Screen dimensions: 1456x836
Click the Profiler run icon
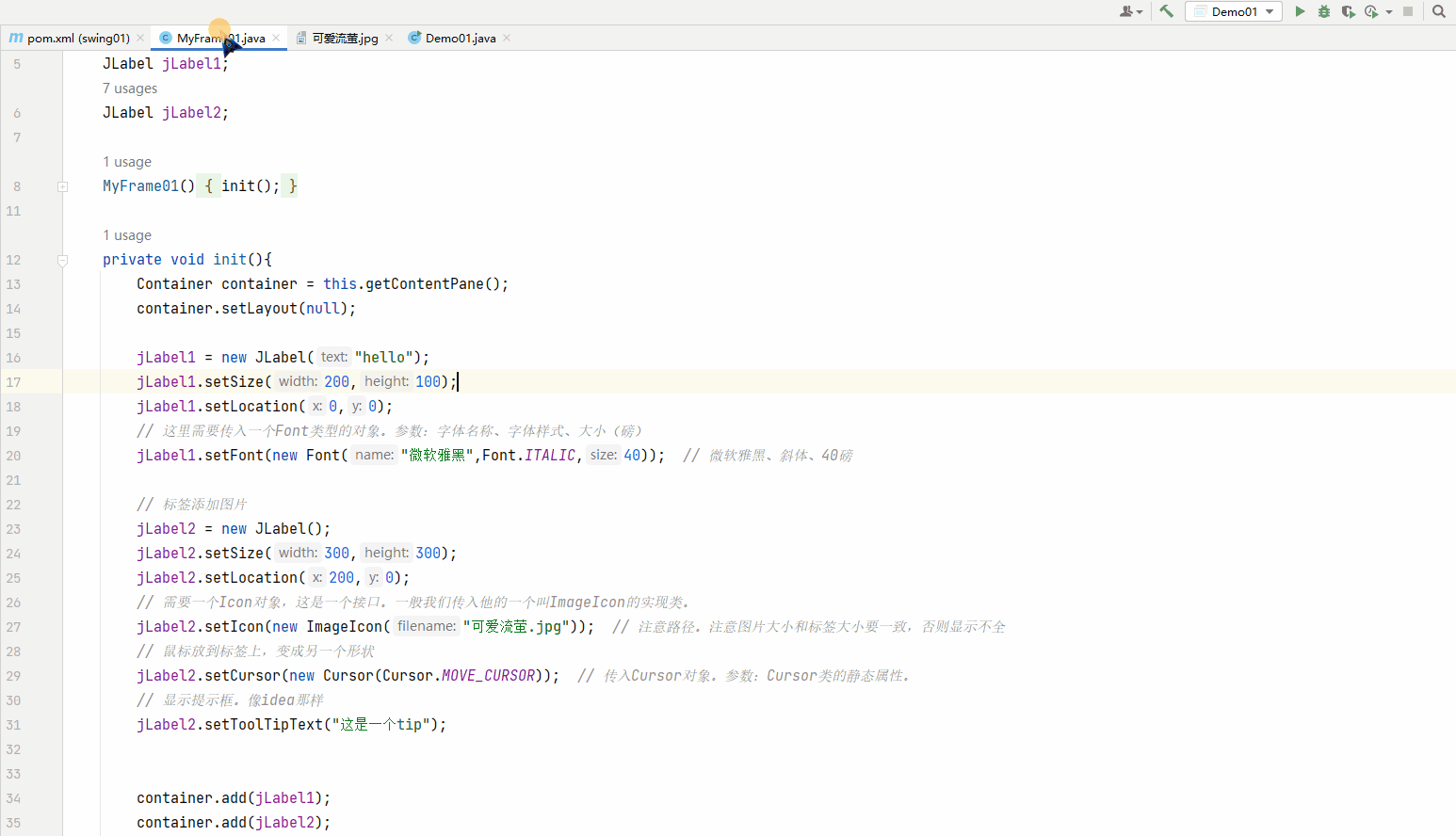[x=1371, y=11]
